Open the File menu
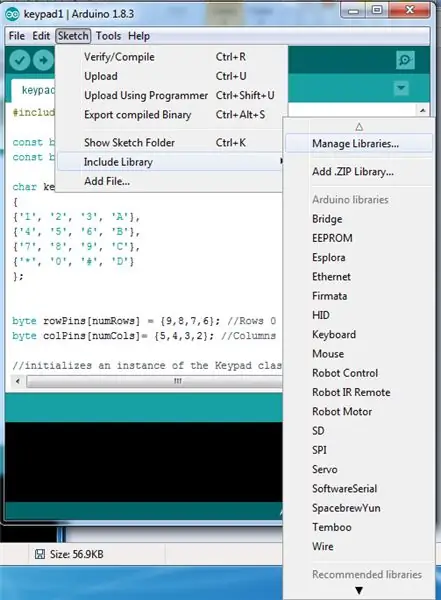This screenshot has height=600, width=441. [x=17, y=36]
